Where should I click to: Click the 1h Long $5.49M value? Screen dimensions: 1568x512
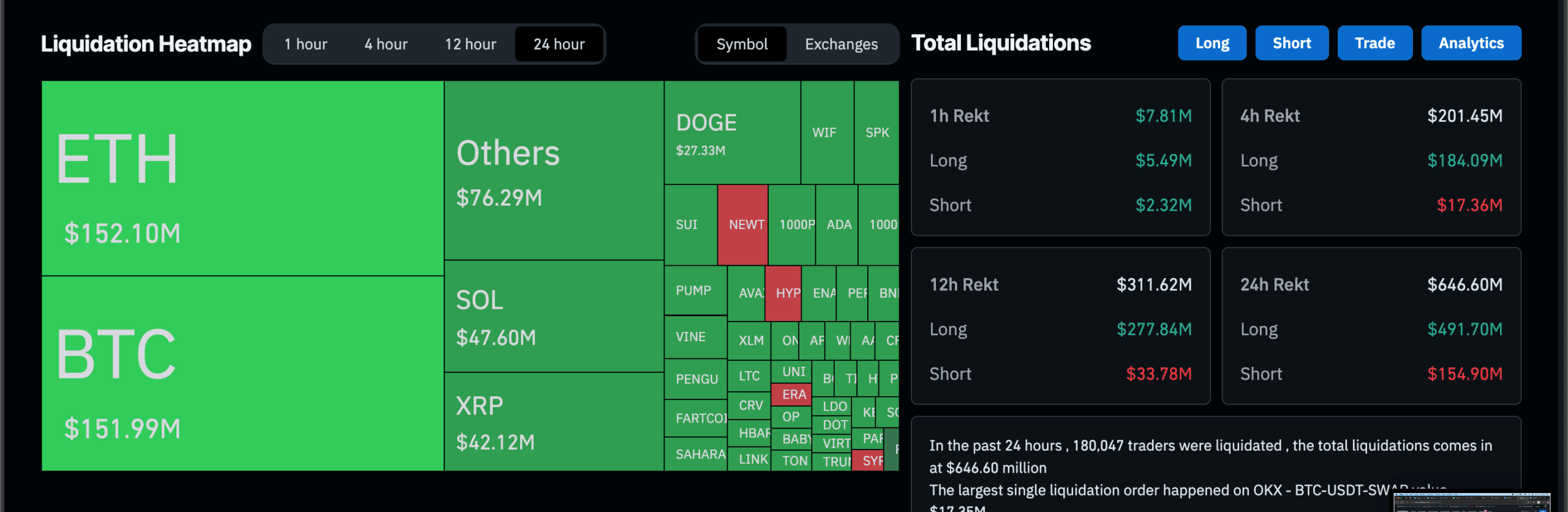point(1163,160)
